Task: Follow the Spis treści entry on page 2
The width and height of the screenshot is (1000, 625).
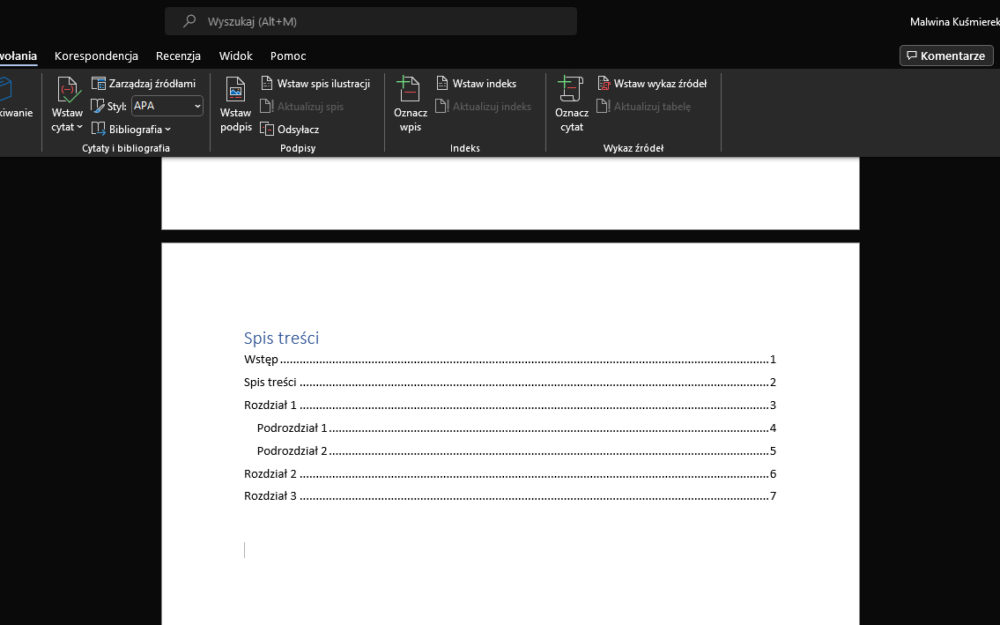Action: click(x=510, y=383)
